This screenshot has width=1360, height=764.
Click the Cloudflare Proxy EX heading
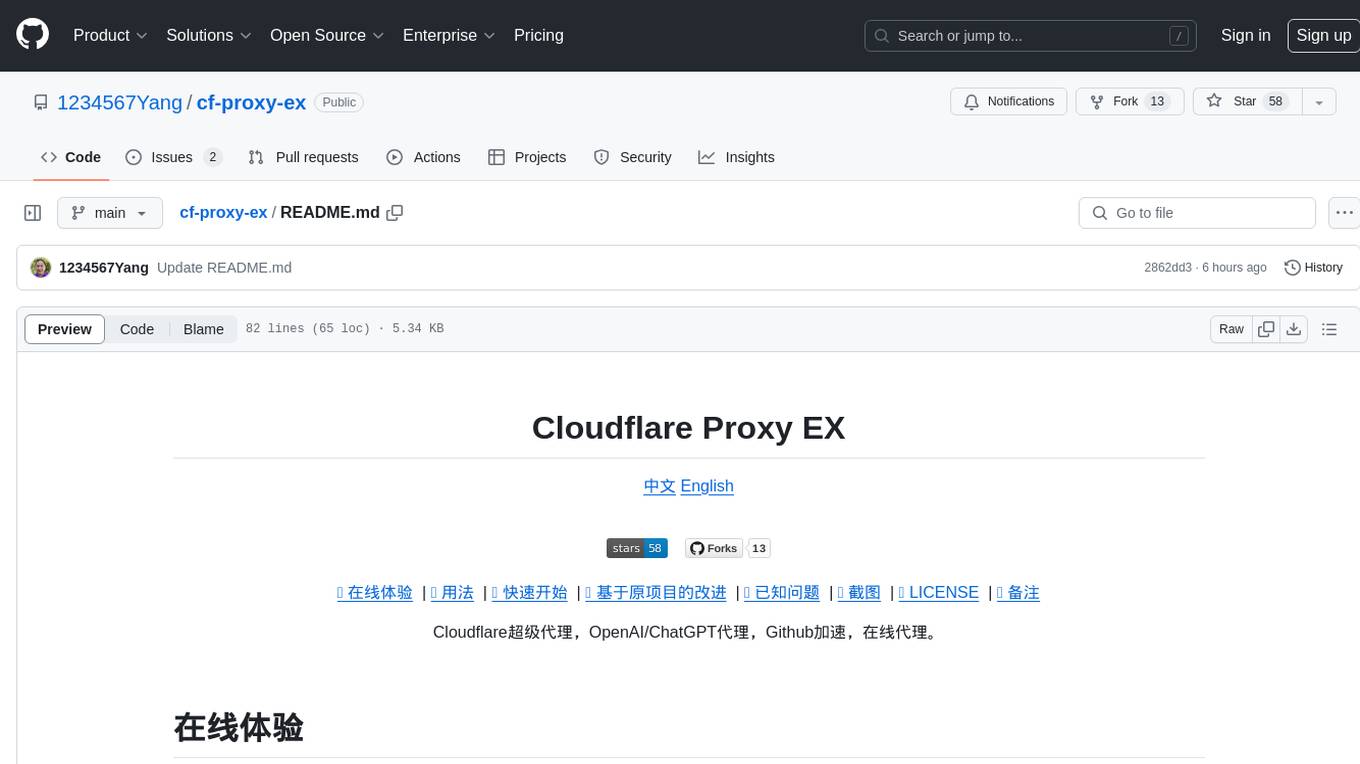(x=689, y=428)
